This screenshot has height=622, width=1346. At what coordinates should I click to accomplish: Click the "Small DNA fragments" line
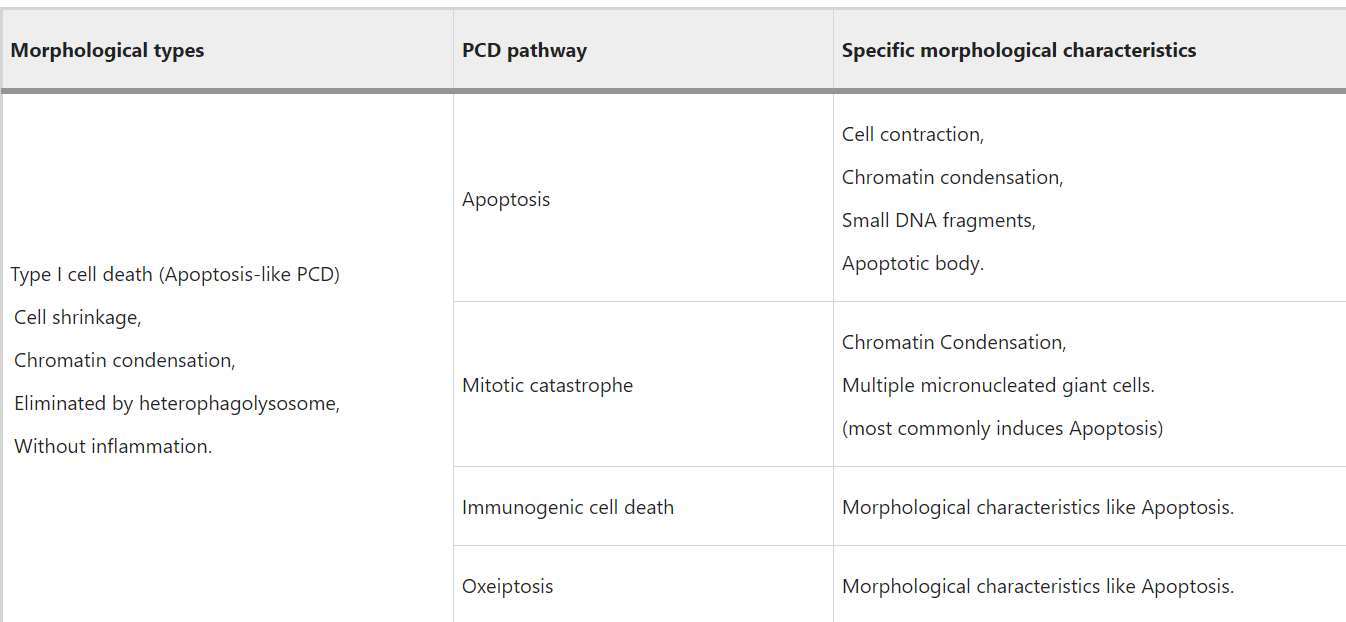[x=938, y=221]
